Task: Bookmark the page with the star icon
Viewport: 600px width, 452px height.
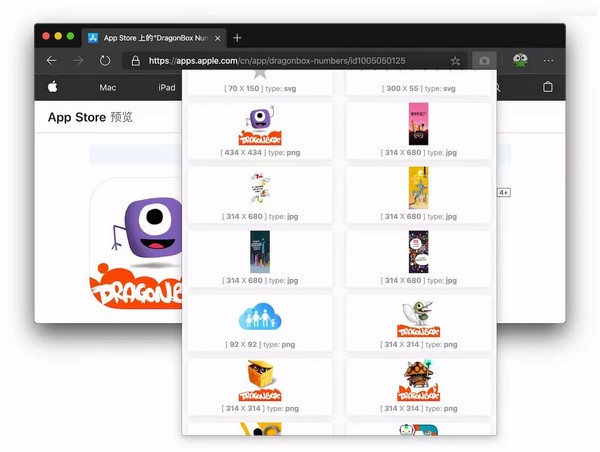Action: [x=455, y=61]
